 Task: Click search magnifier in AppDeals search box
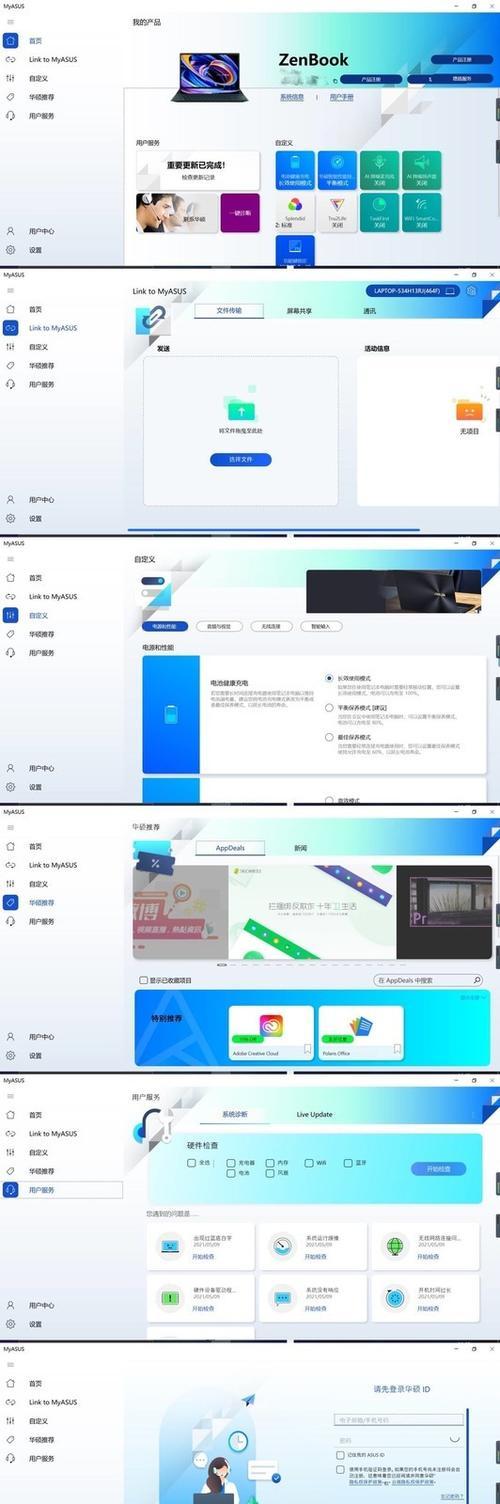pyautogui.click(x=476, y=980)
